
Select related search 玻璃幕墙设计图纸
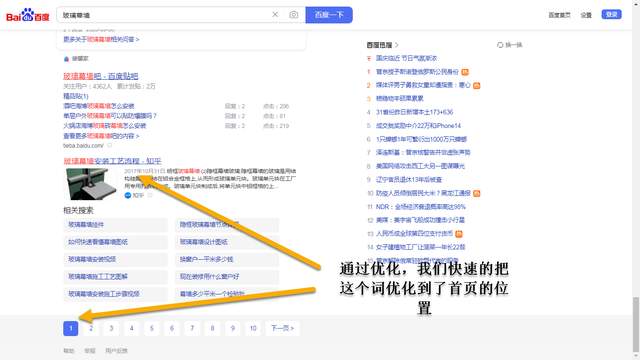point(227,242)
